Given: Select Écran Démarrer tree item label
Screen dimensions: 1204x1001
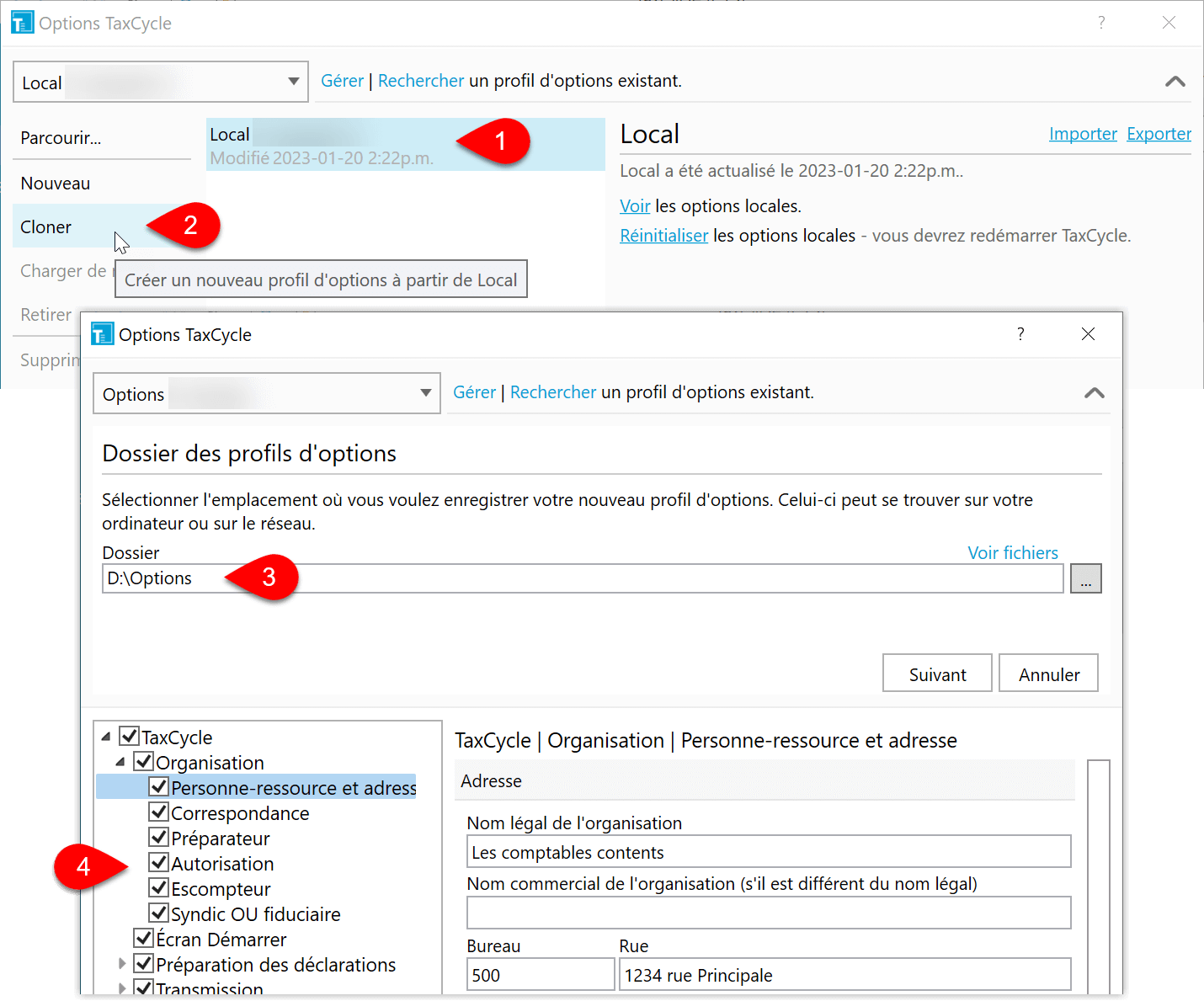Looking at the screenshot, I should (221, 940).
